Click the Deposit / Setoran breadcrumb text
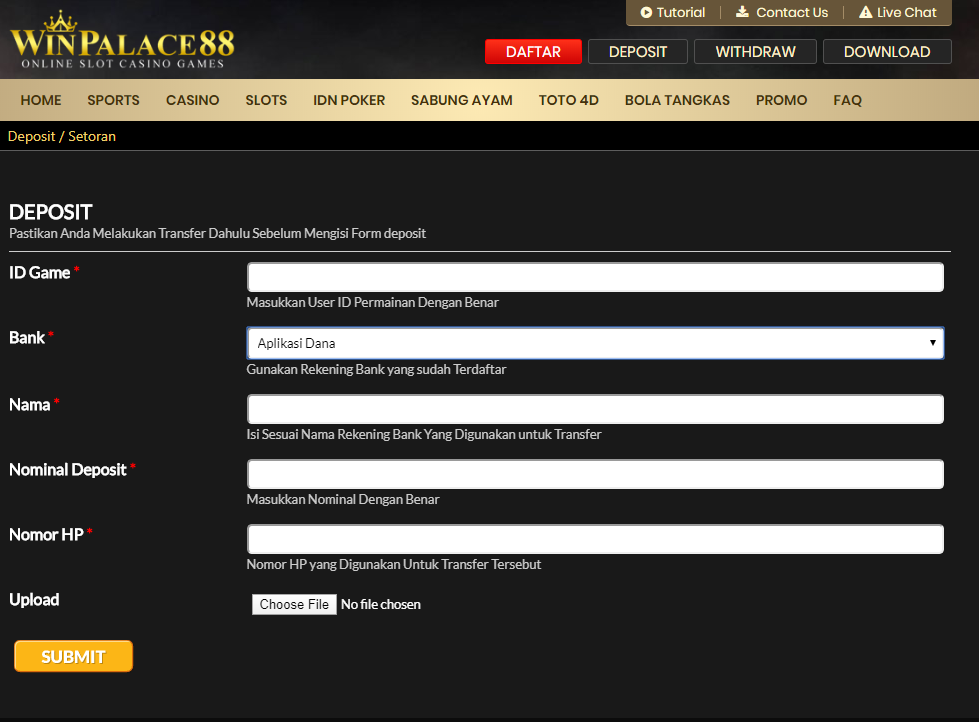 62,136
